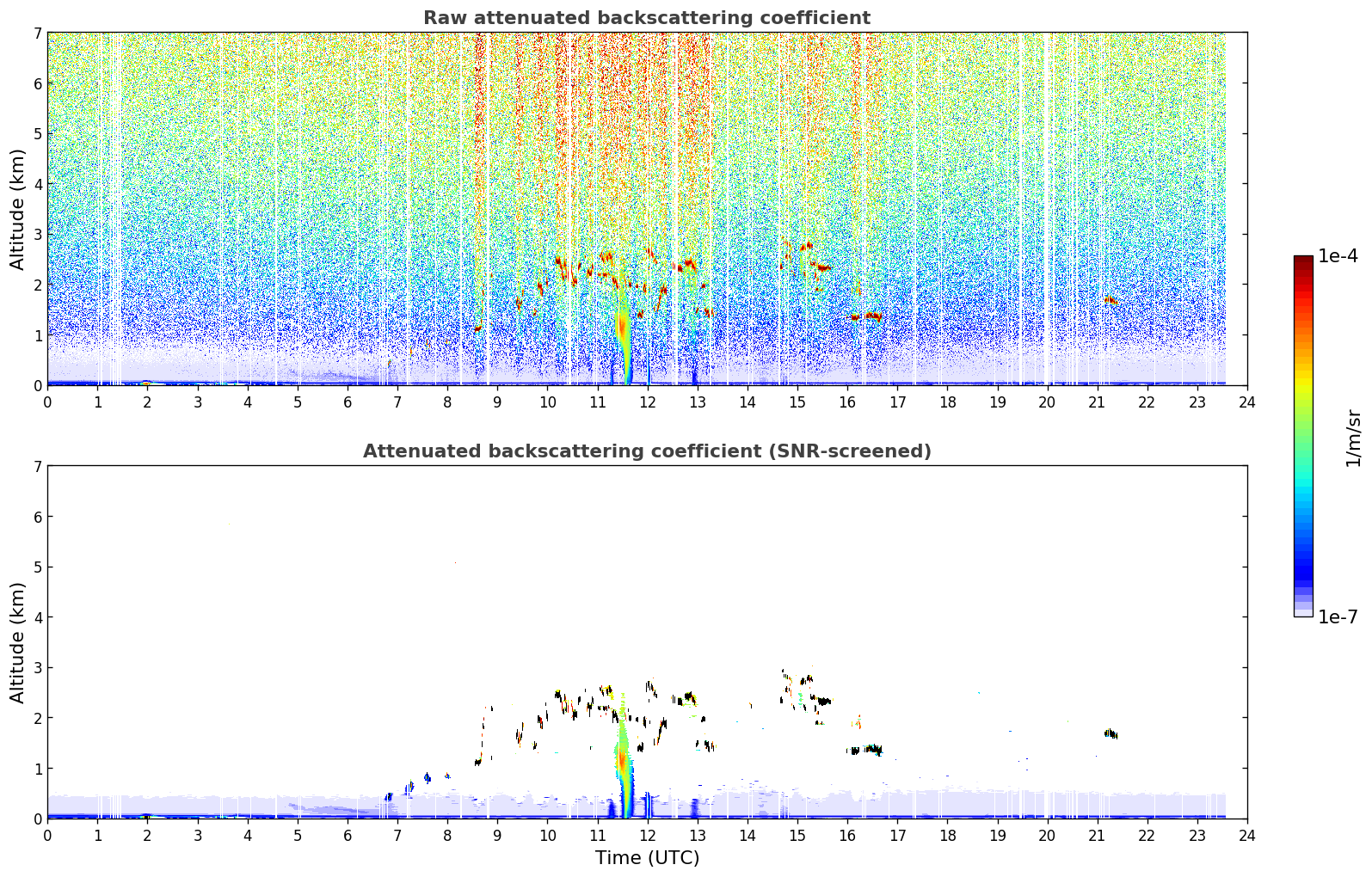Click the 0 tick on the lower time axis
Screen dimensions: 1372x877
(x=47, y=836)
